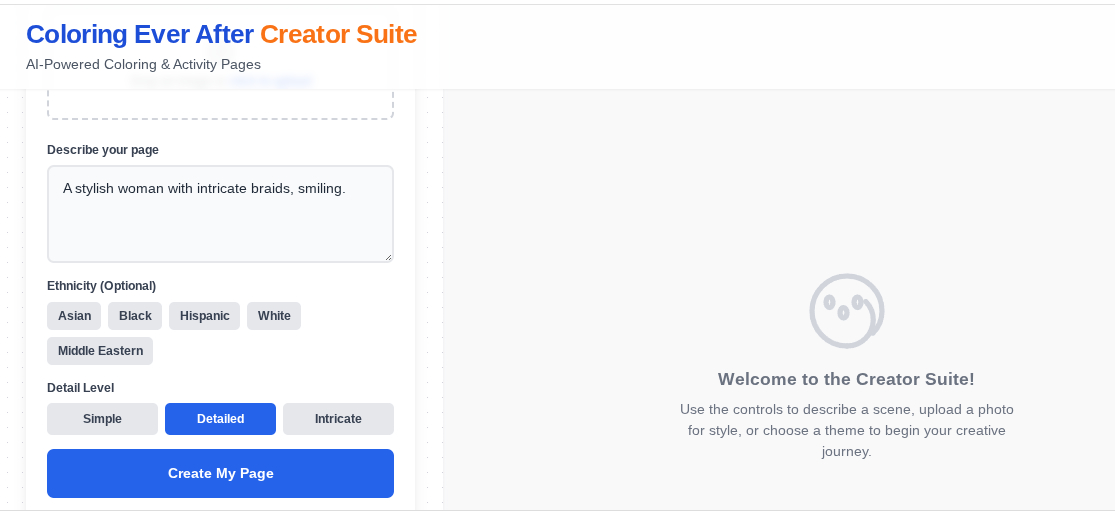Click the Welcome to the Creator Suite heading

pos(846,379)
